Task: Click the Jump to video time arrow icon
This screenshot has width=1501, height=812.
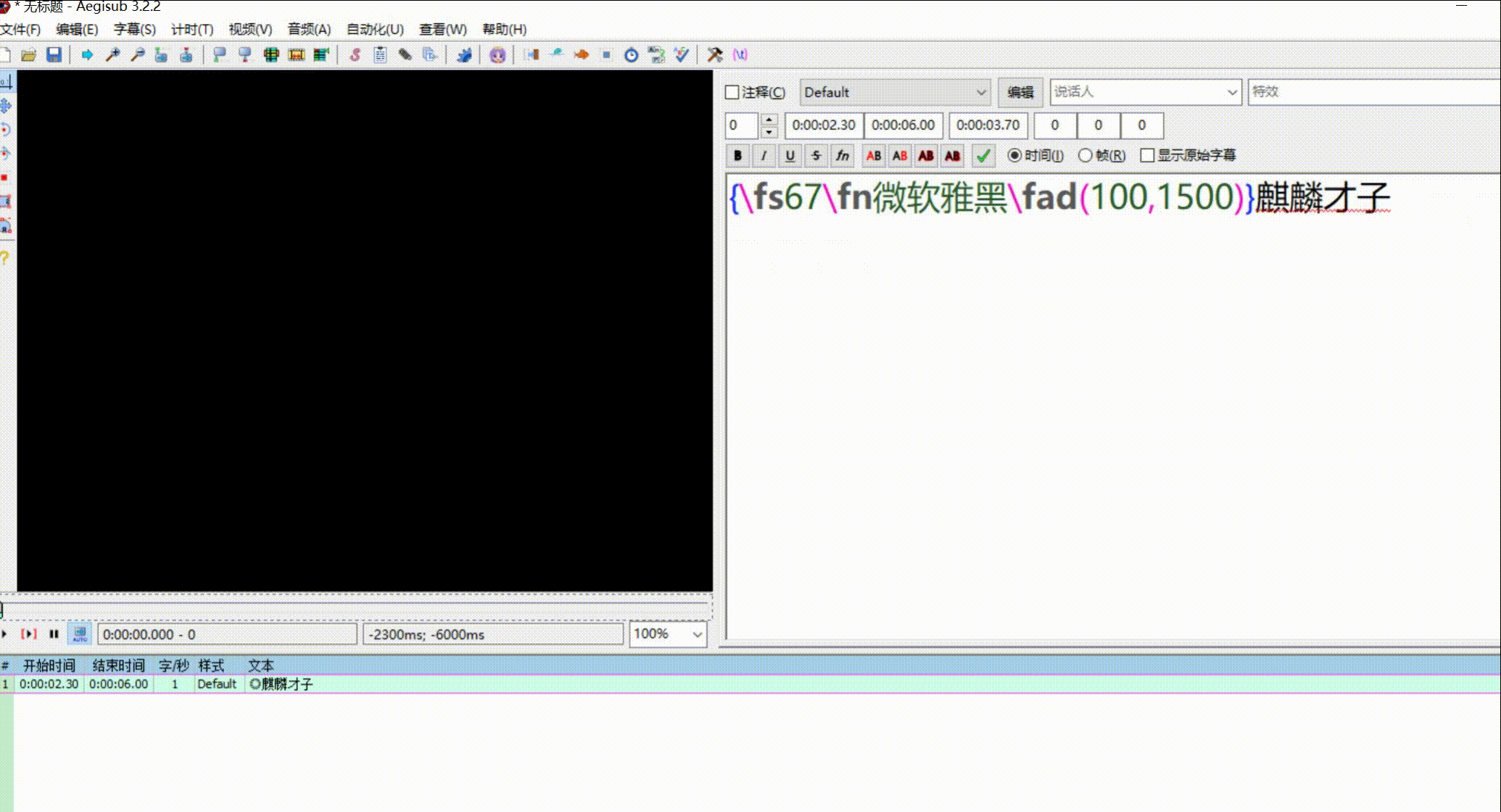Action: point(87,55)
